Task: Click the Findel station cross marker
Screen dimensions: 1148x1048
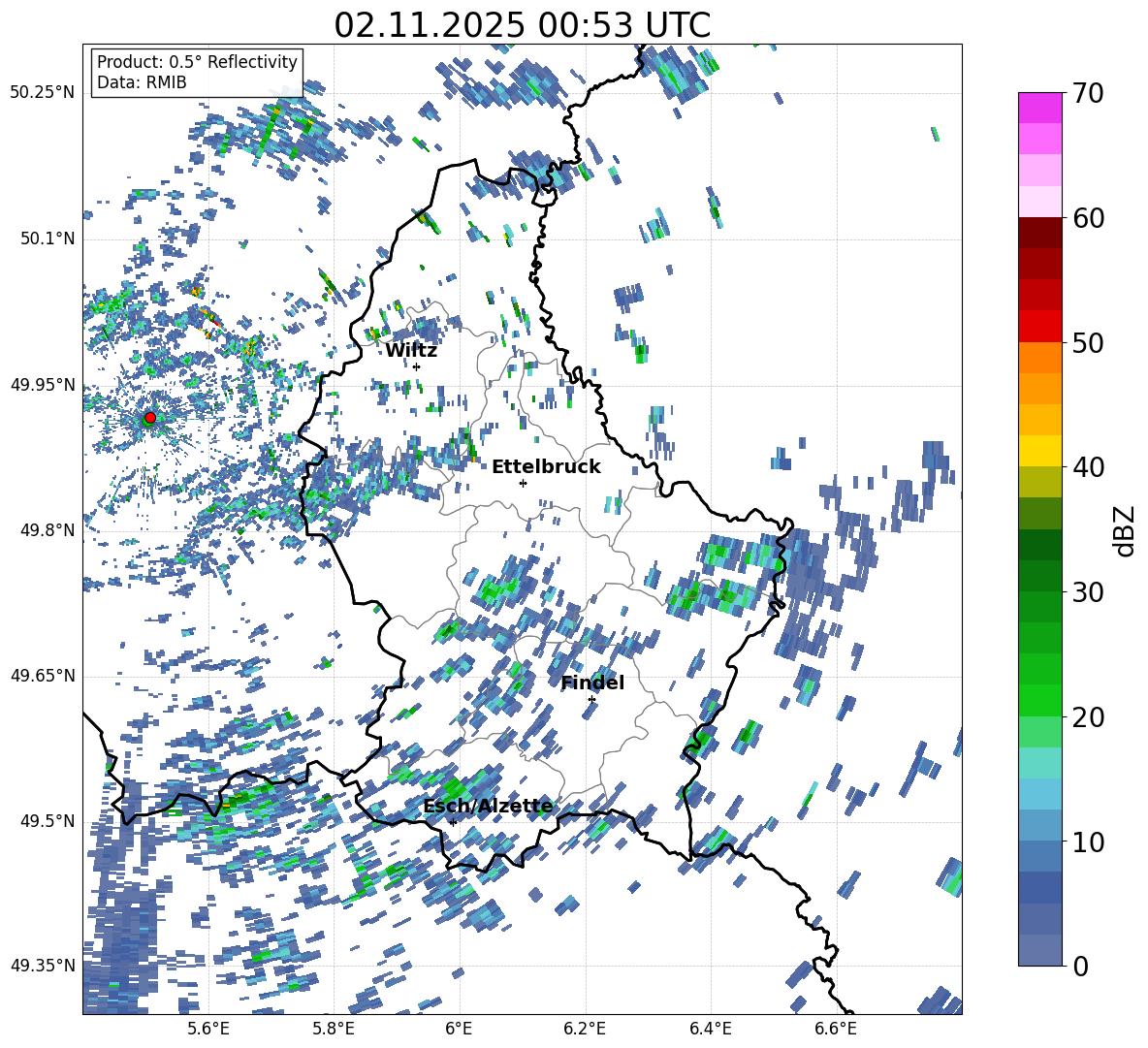Action: (x=591, y=699)
